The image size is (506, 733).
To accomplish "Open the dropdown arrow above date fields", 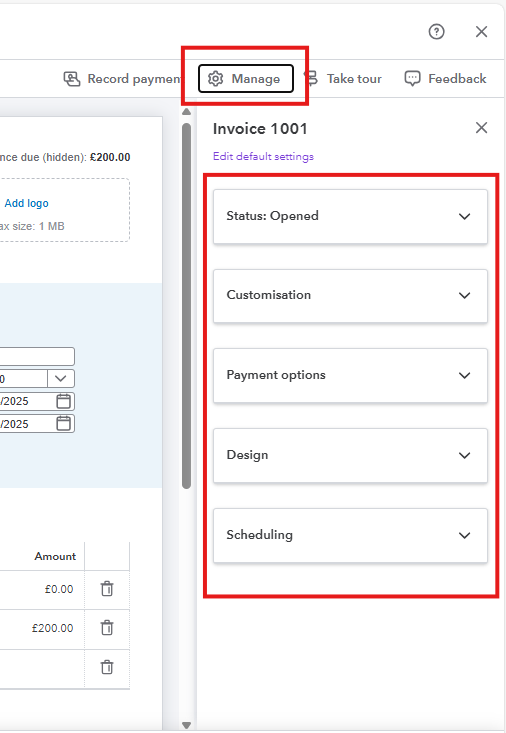I will click(61, 379).
